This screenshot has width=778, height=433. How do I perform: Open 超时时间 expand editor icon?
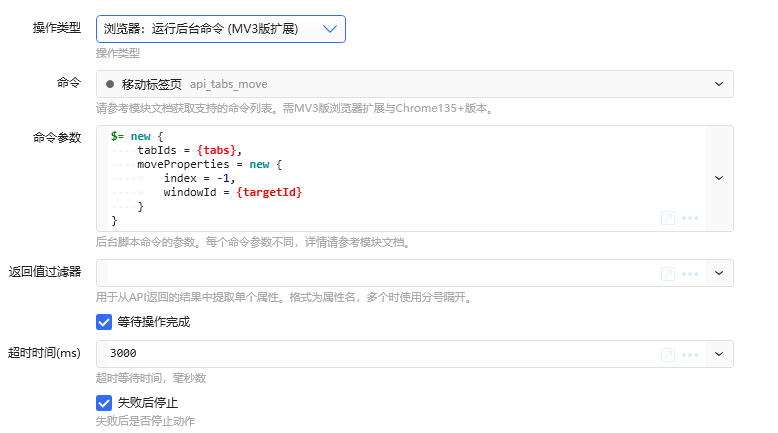pos(668,355)
